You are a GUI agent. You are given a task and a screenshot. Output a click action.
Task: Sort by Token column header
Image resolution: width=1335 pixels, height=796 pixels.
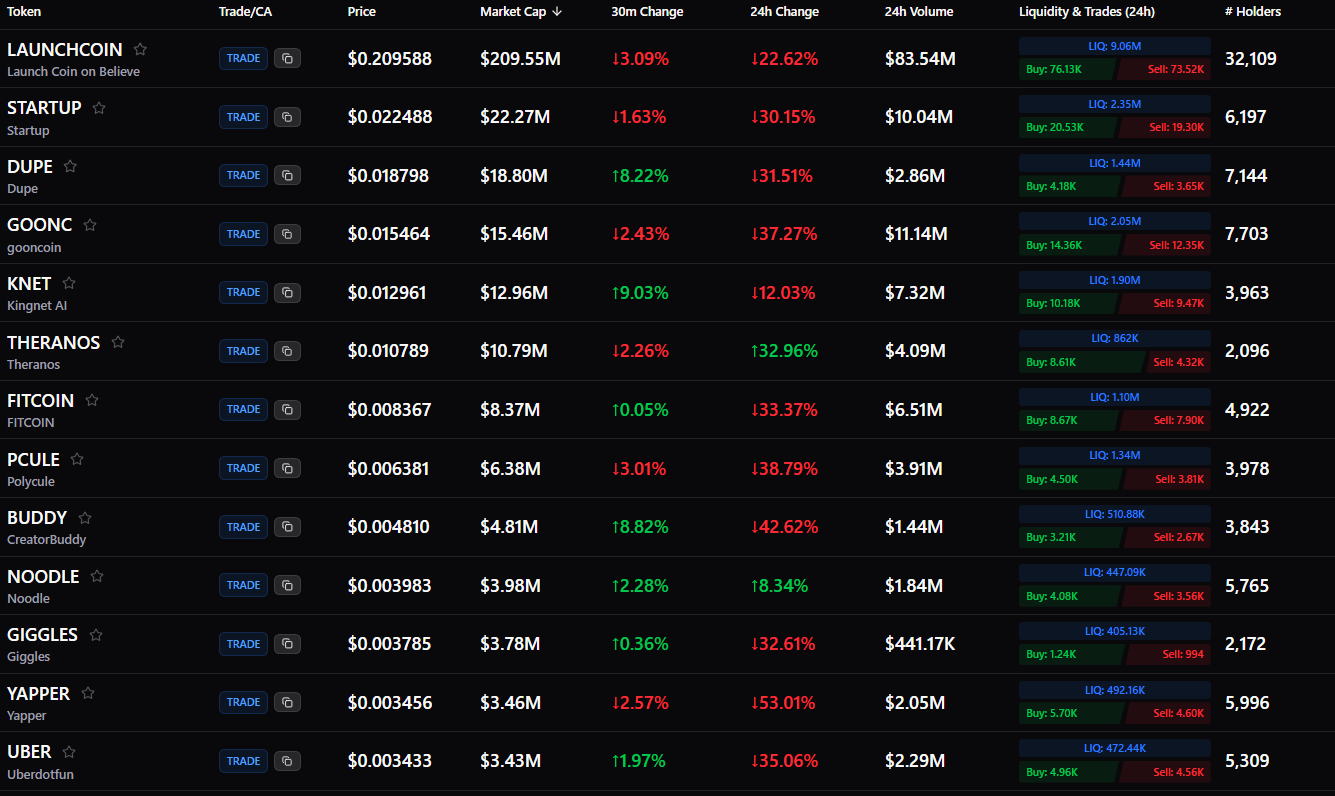click(x=24, y=12)
